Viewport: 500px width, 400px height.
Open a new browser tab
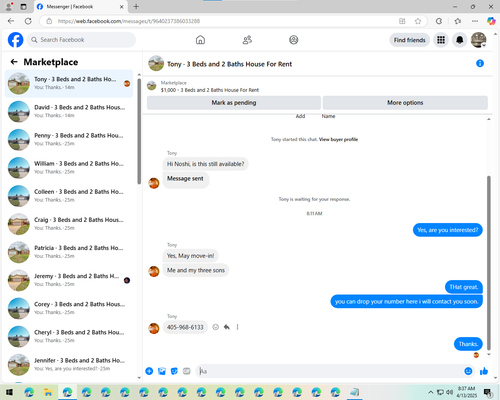click(x=136, y=6)
